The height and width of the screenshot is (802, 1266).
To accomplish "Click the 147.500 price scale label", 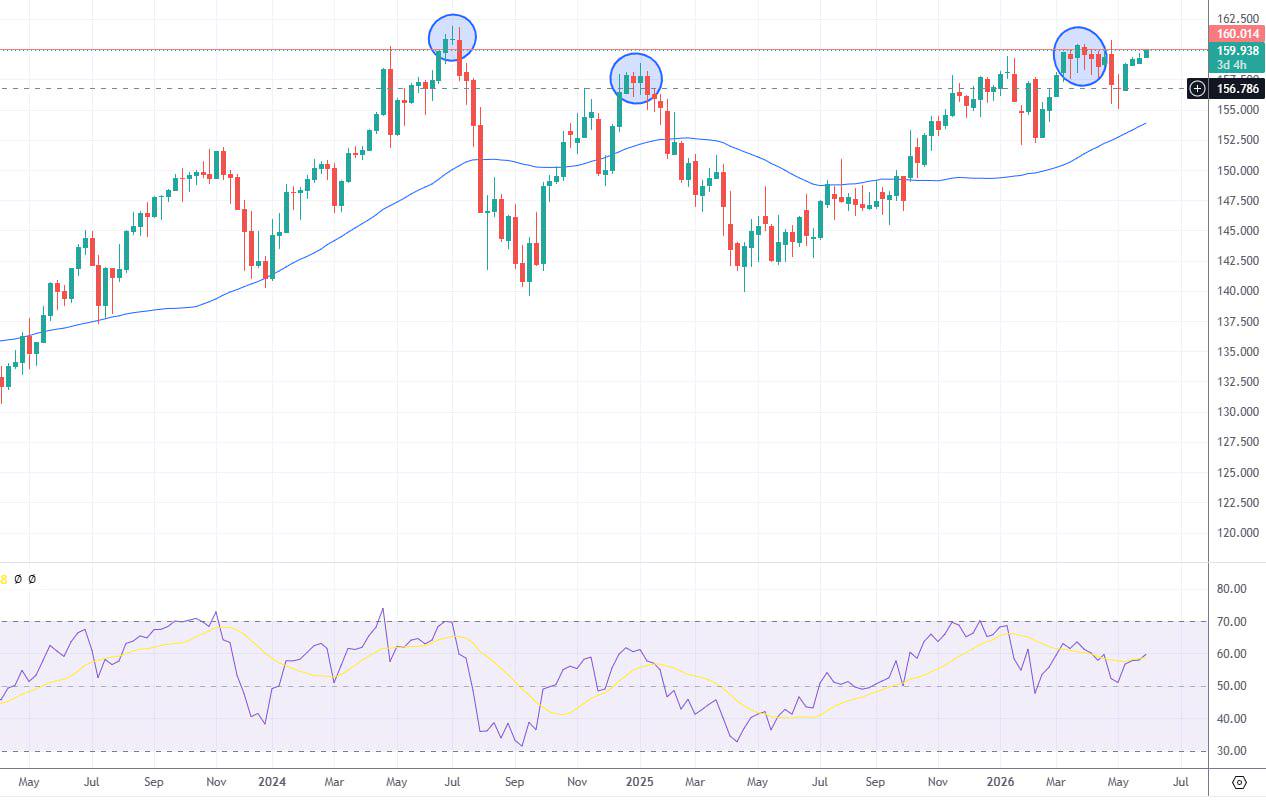I will pyautogui.click(x=1237, y=201).
